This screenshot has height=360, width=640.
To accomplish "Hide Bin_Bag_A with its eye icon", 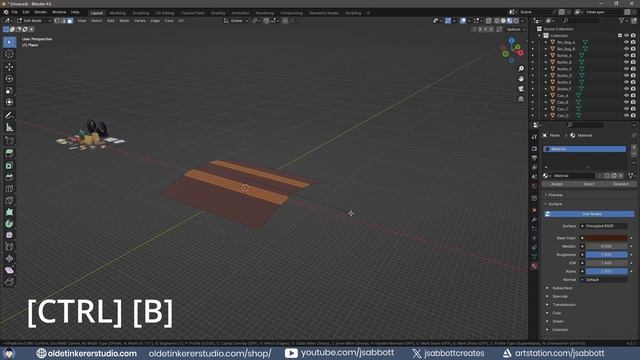I will tap(626, 42).
